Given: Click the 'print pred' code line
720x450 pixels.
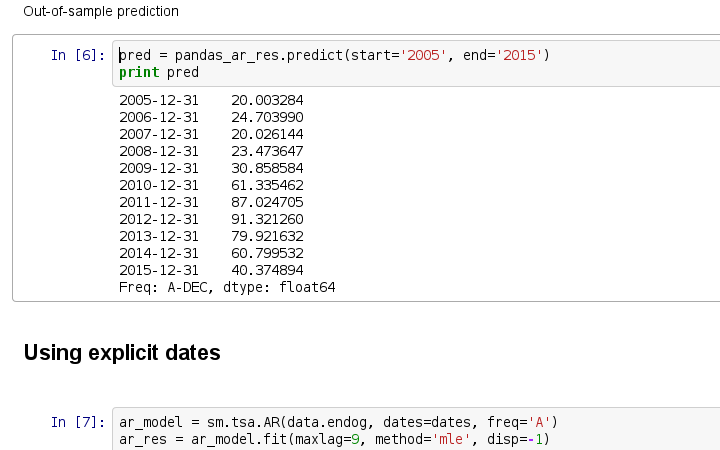Looking at the screenshot, I should click(159, 72).
